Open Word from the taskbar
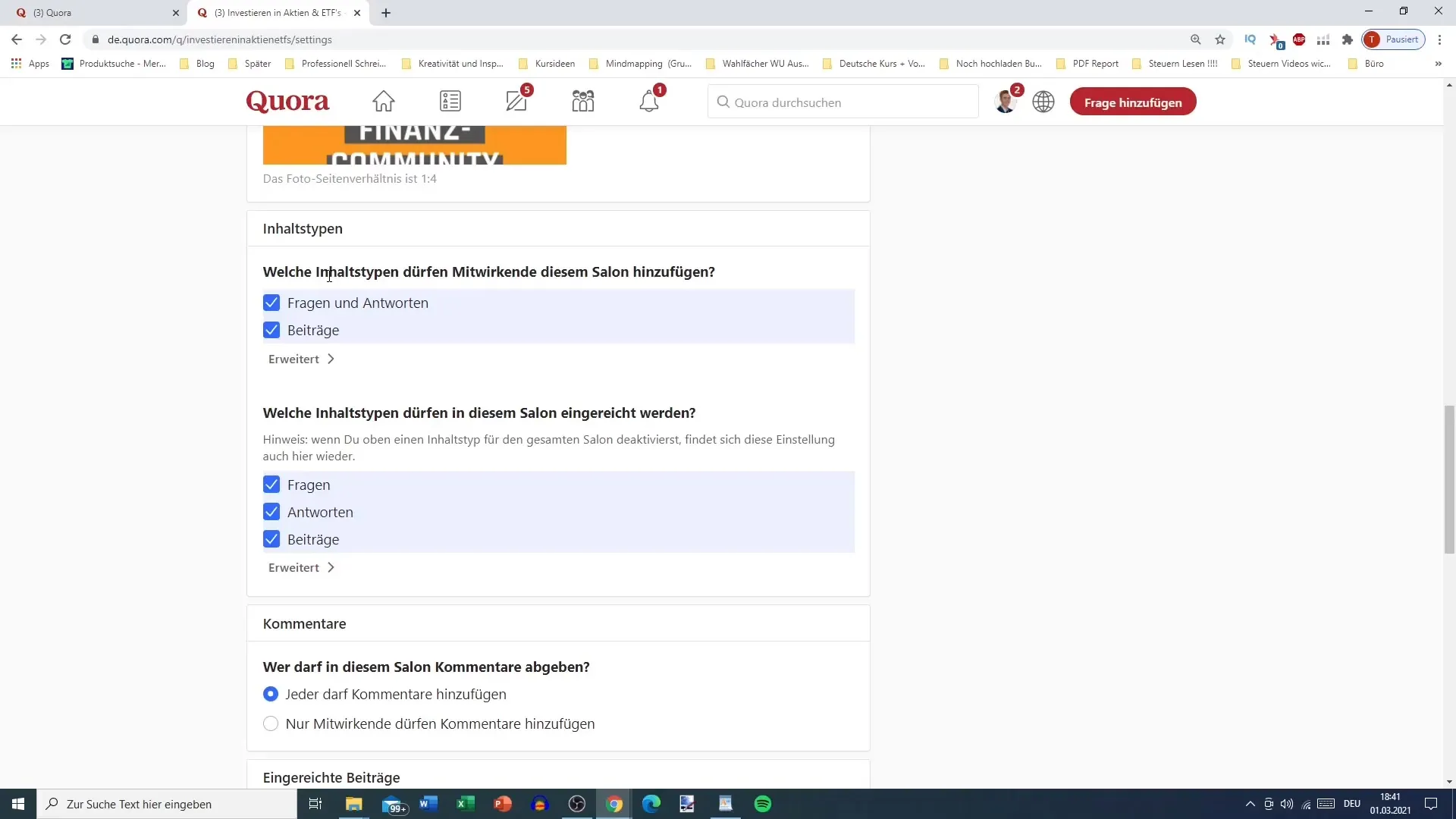The height and width of the screenshot is (819, 1456). point(428,804)
